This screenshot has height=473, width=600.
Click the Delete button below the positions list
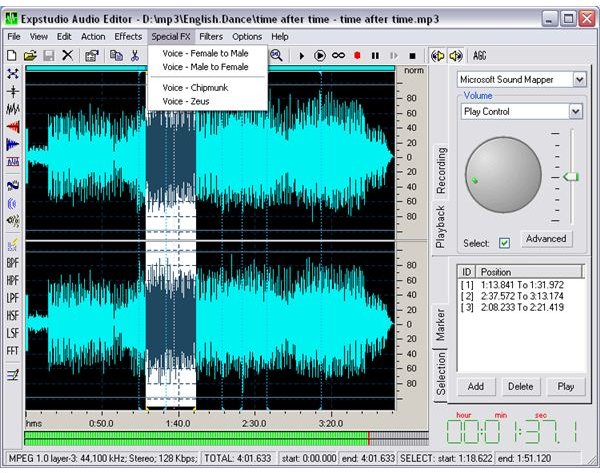coord(520,387)
